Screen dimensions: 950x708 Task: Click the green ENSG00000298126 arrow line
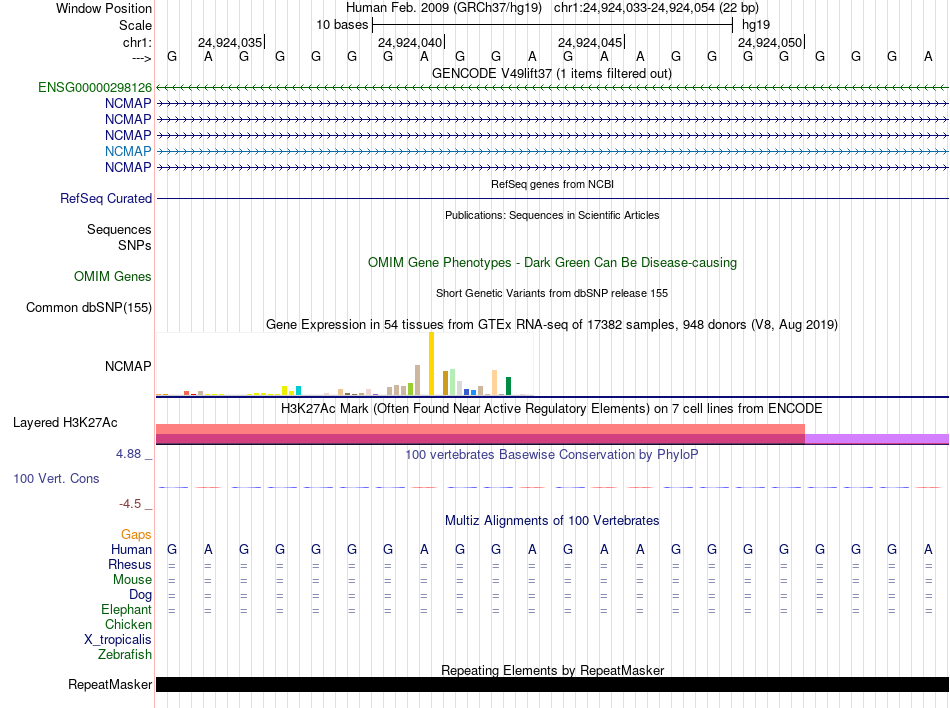[x=553, y=88]
